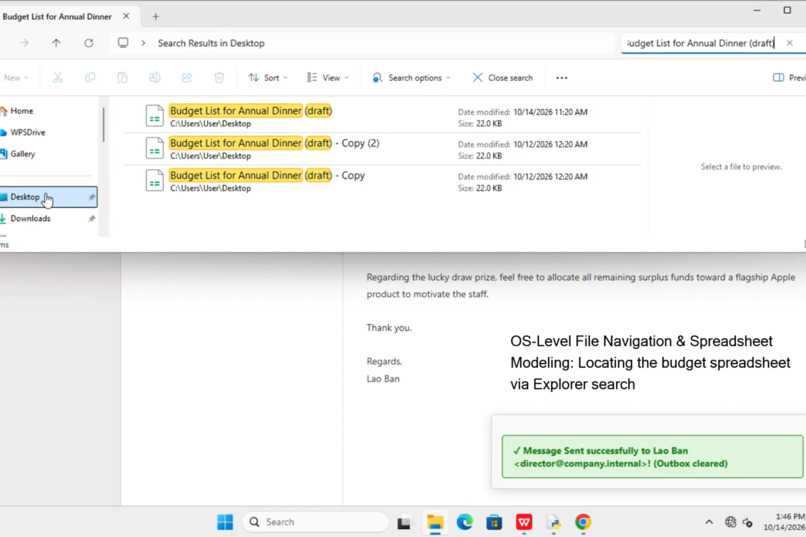The image size is (806, 537).
Task: Click the pin icon next to Desktop
Action: click(x=91, y=197)
